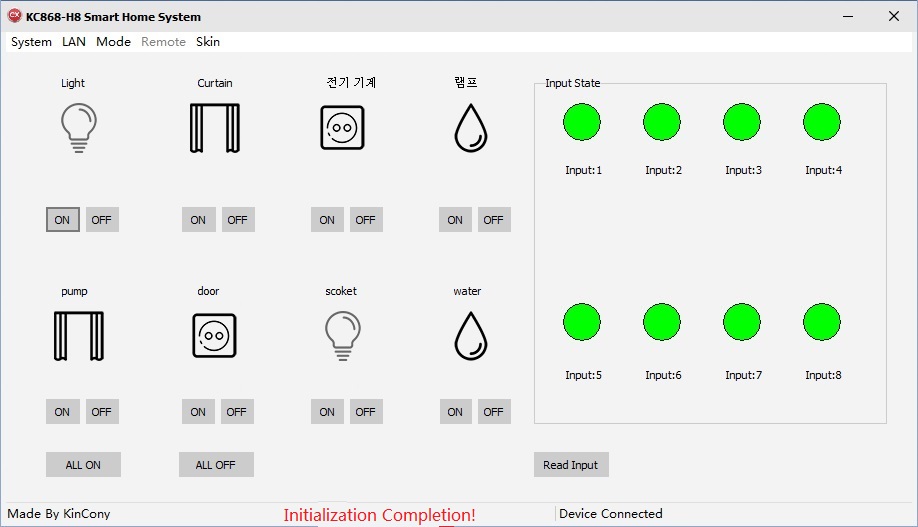Open the LAN menu

click(x=74, y=42)
